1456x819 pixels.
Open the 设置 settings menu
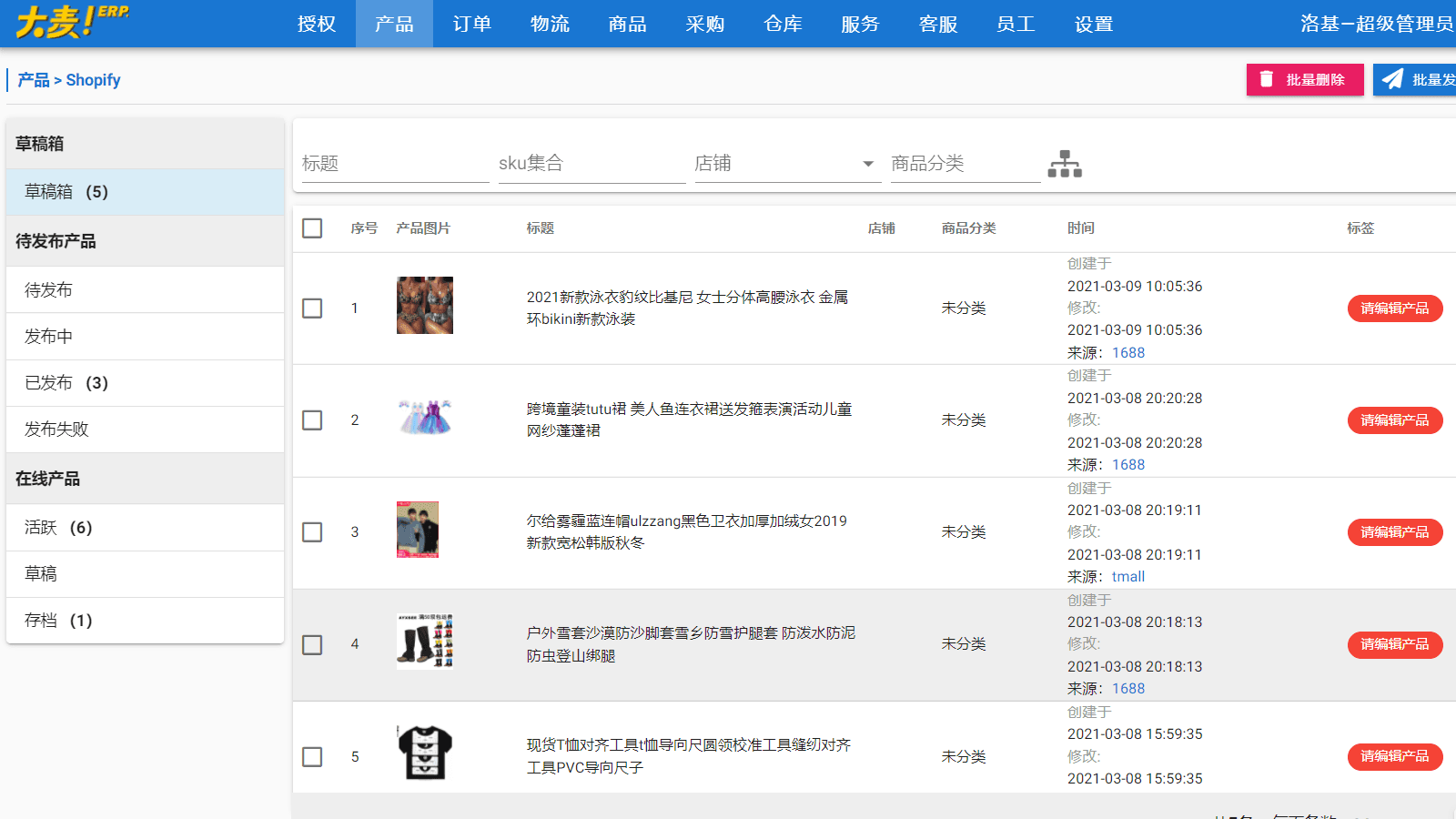[x=1094, y=25]
